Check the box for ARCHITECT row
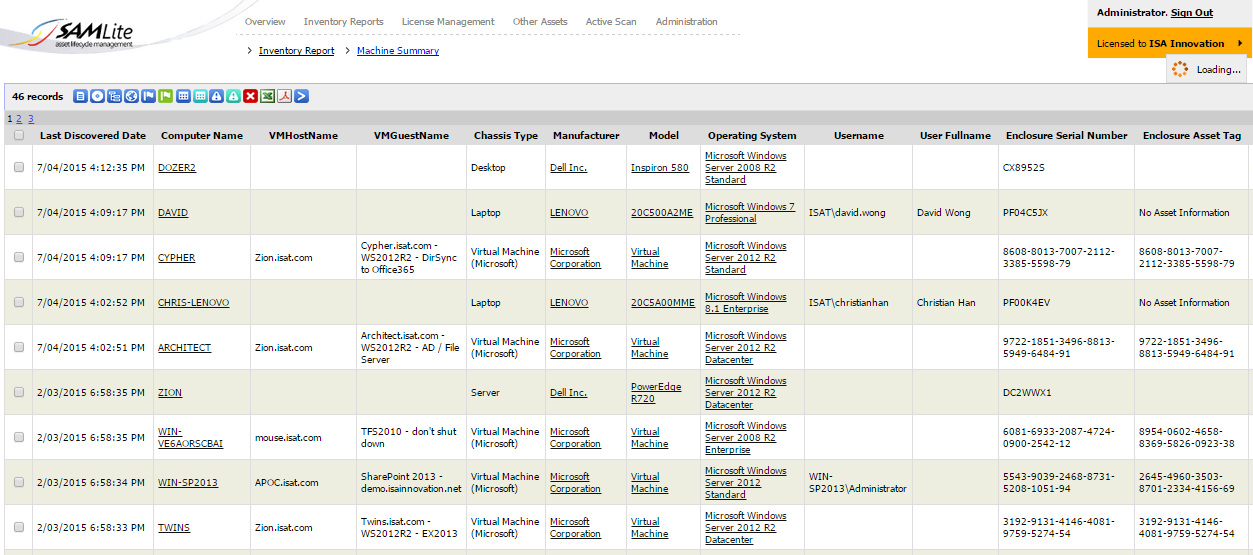The height and width of the screenshot is (555, 1253). pyautogui.click(x=19, y=348)
